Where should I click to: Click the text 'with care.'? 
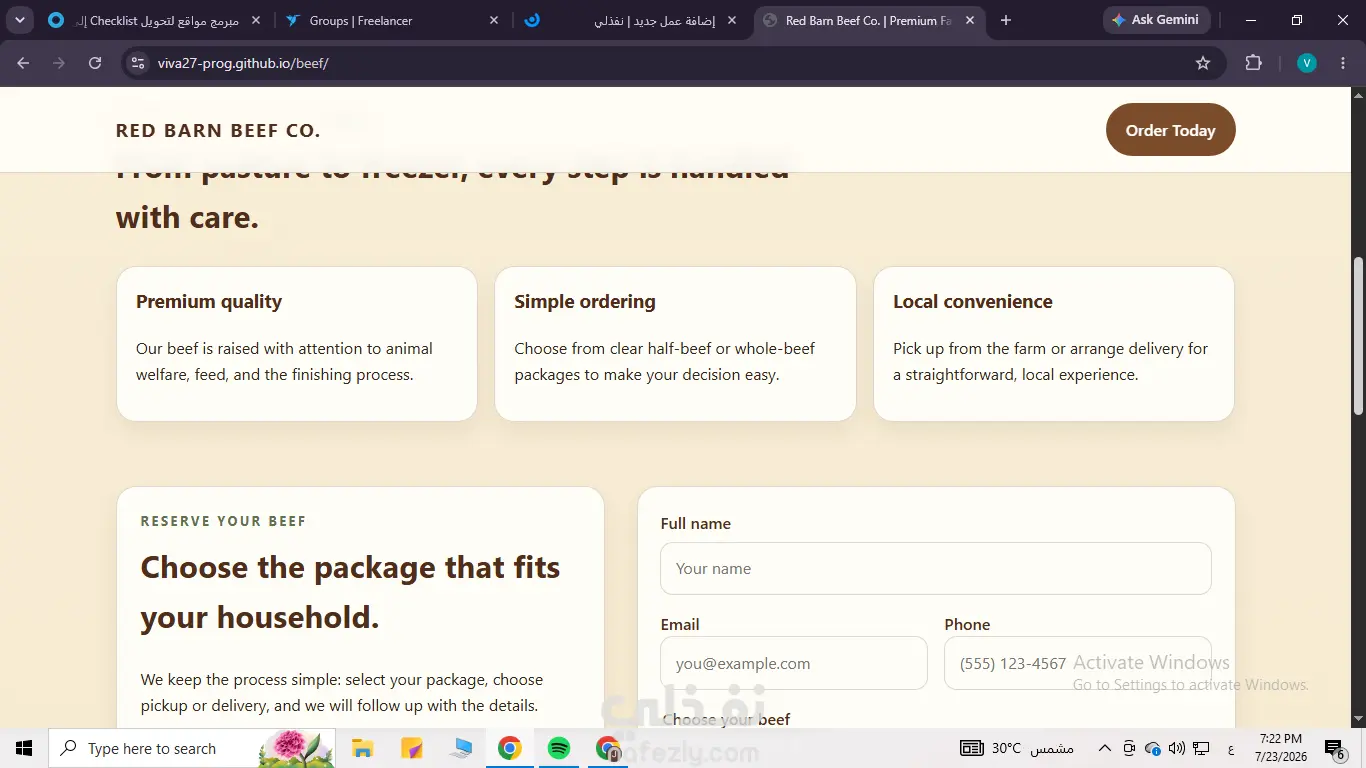click(x=187, y=217)
